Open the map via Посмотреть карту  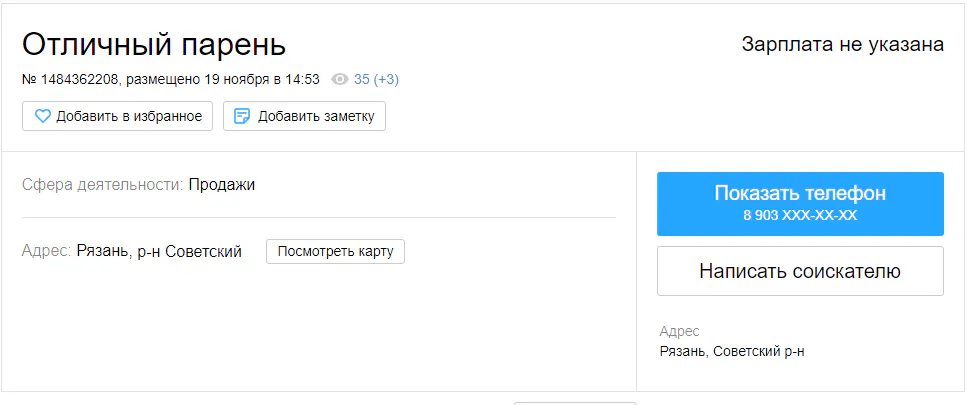coord(335,251)
